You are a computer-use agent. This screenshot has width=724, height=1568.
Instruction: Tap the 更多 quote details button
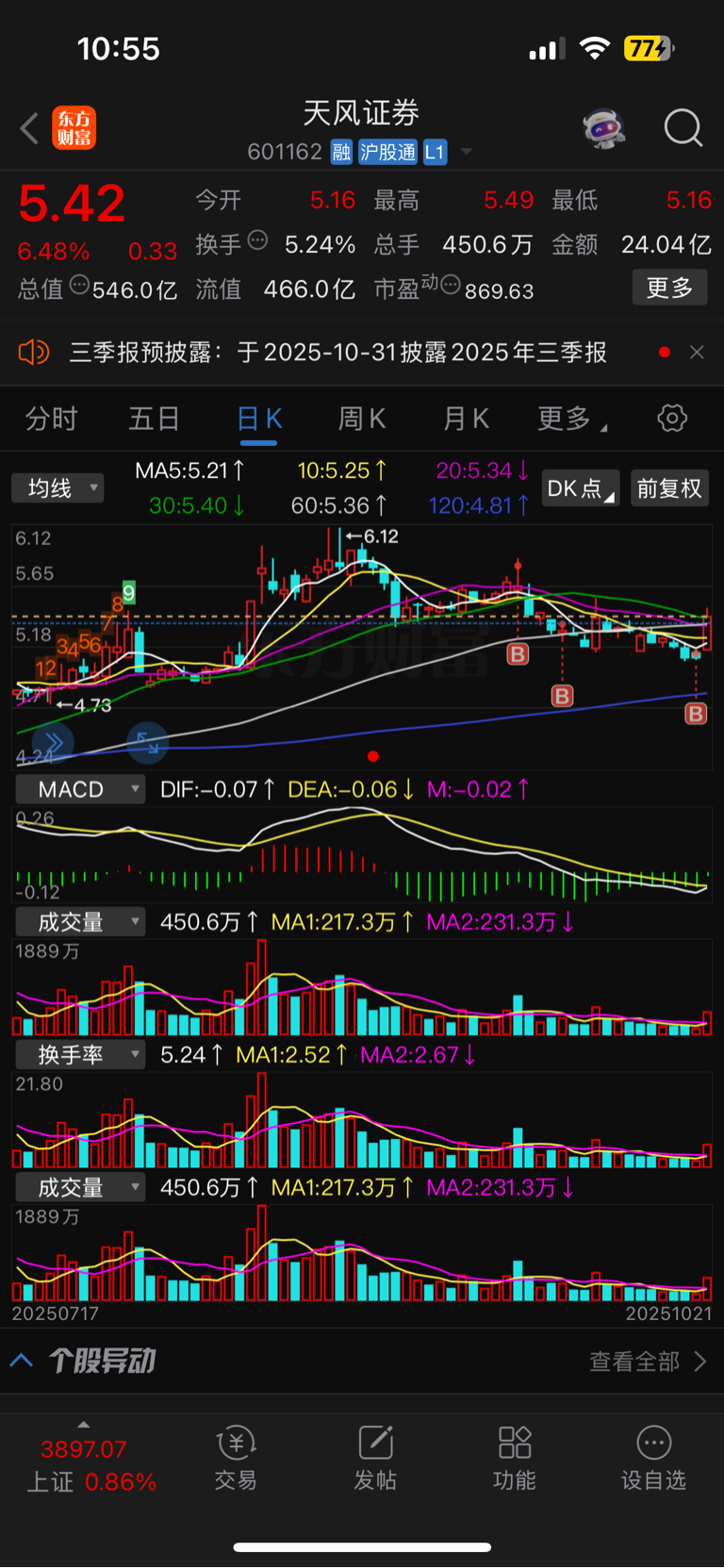click(x=669, y=288)
